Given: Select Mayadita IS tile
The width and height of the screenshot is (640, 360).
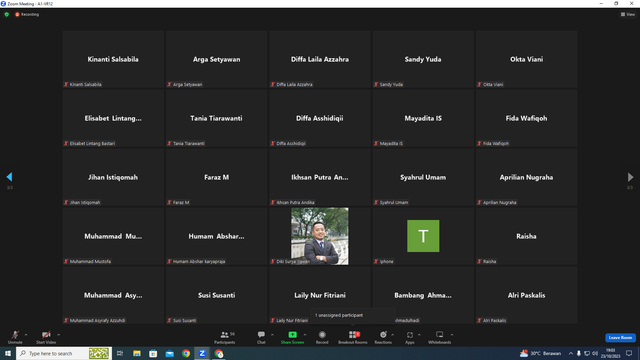Looking at the screenshot, I should (423, 118).
